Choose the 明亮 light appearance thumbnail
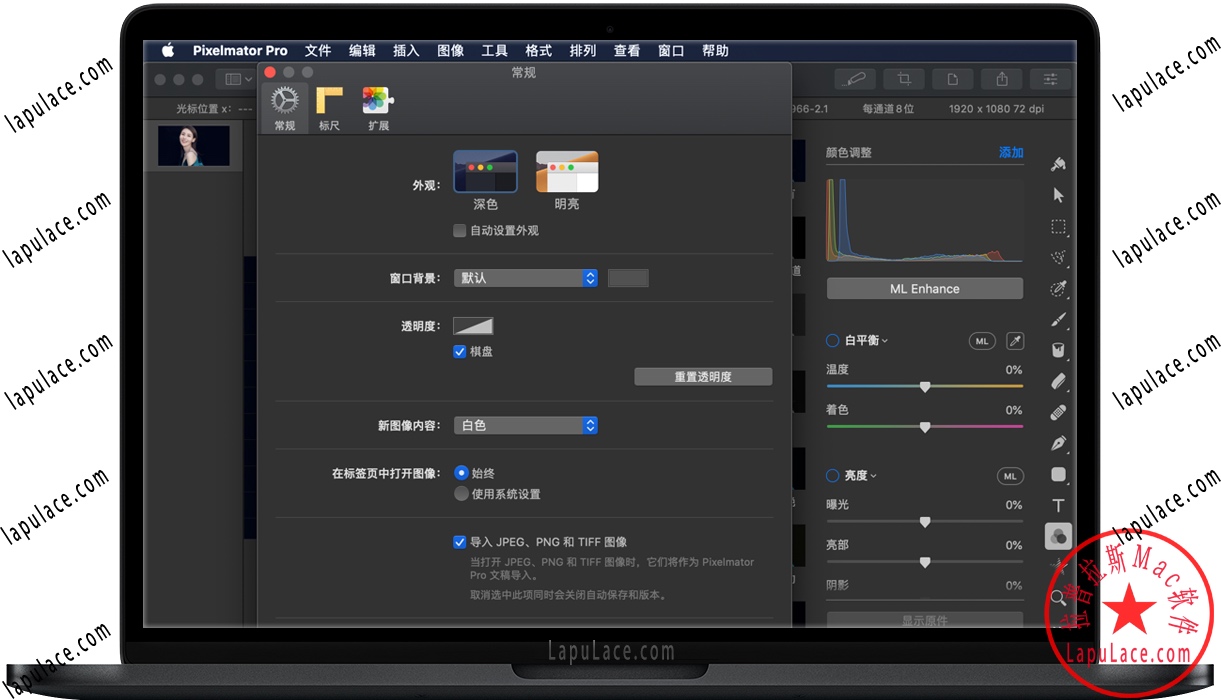 coord(567,171)
